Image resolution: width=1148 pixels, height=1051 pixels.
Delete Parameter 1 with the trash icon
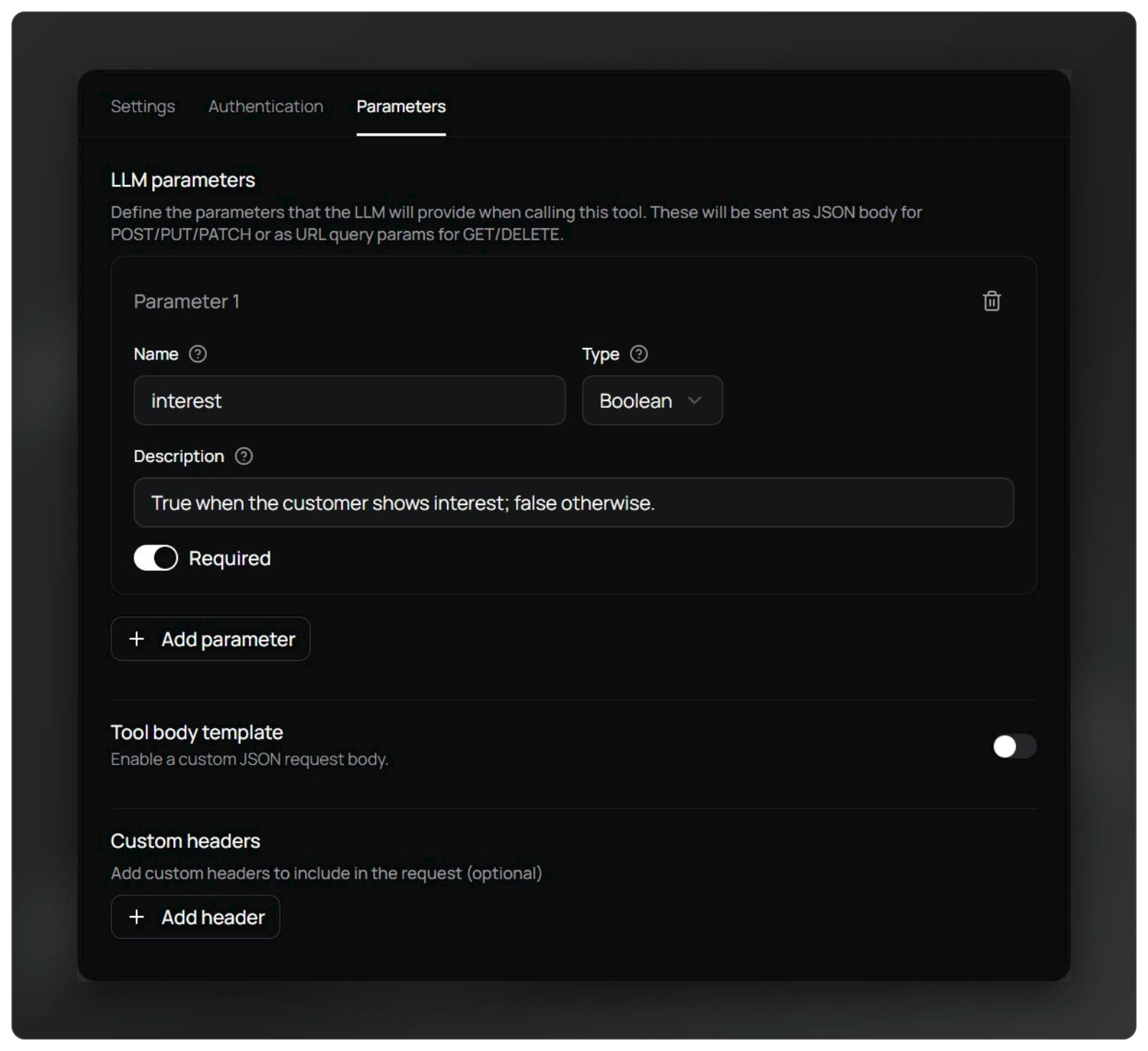[x=992, y=301]
